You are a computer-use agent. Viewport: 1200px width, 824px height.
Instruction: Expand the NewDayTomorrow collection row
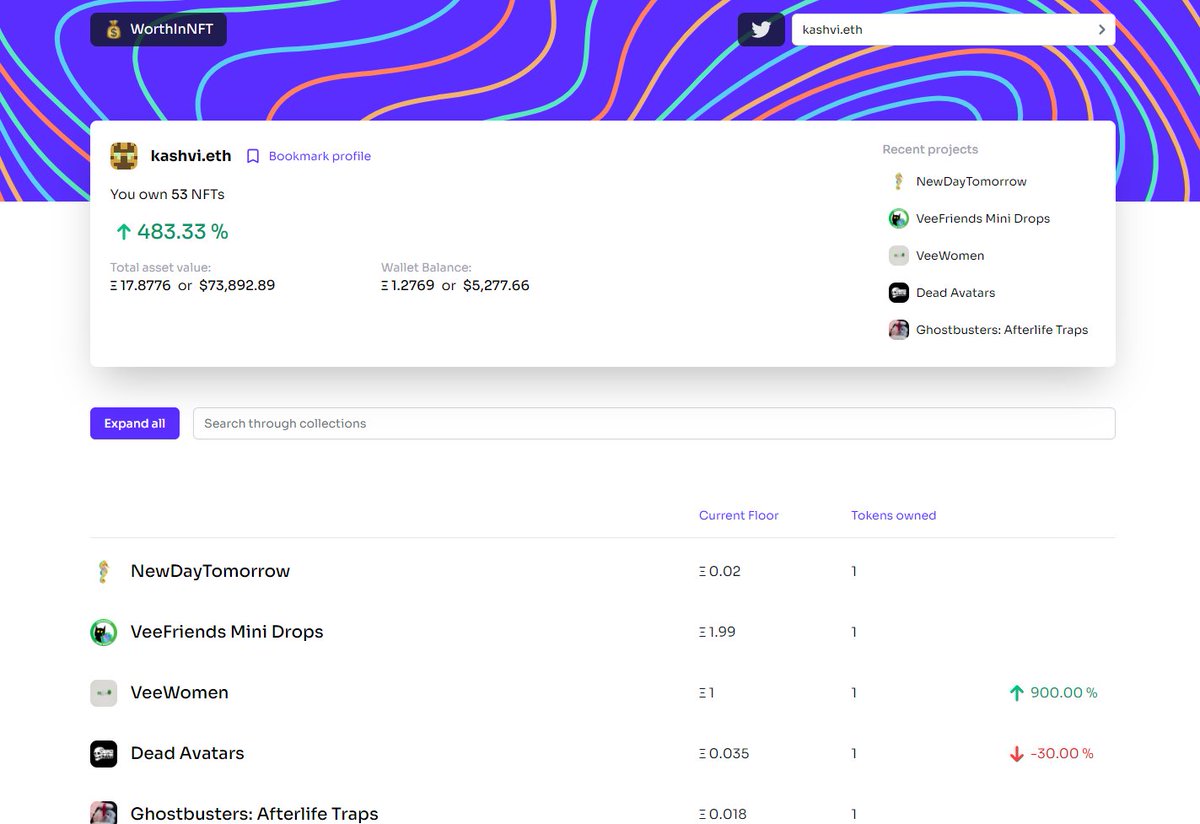(x=602, y=571)
